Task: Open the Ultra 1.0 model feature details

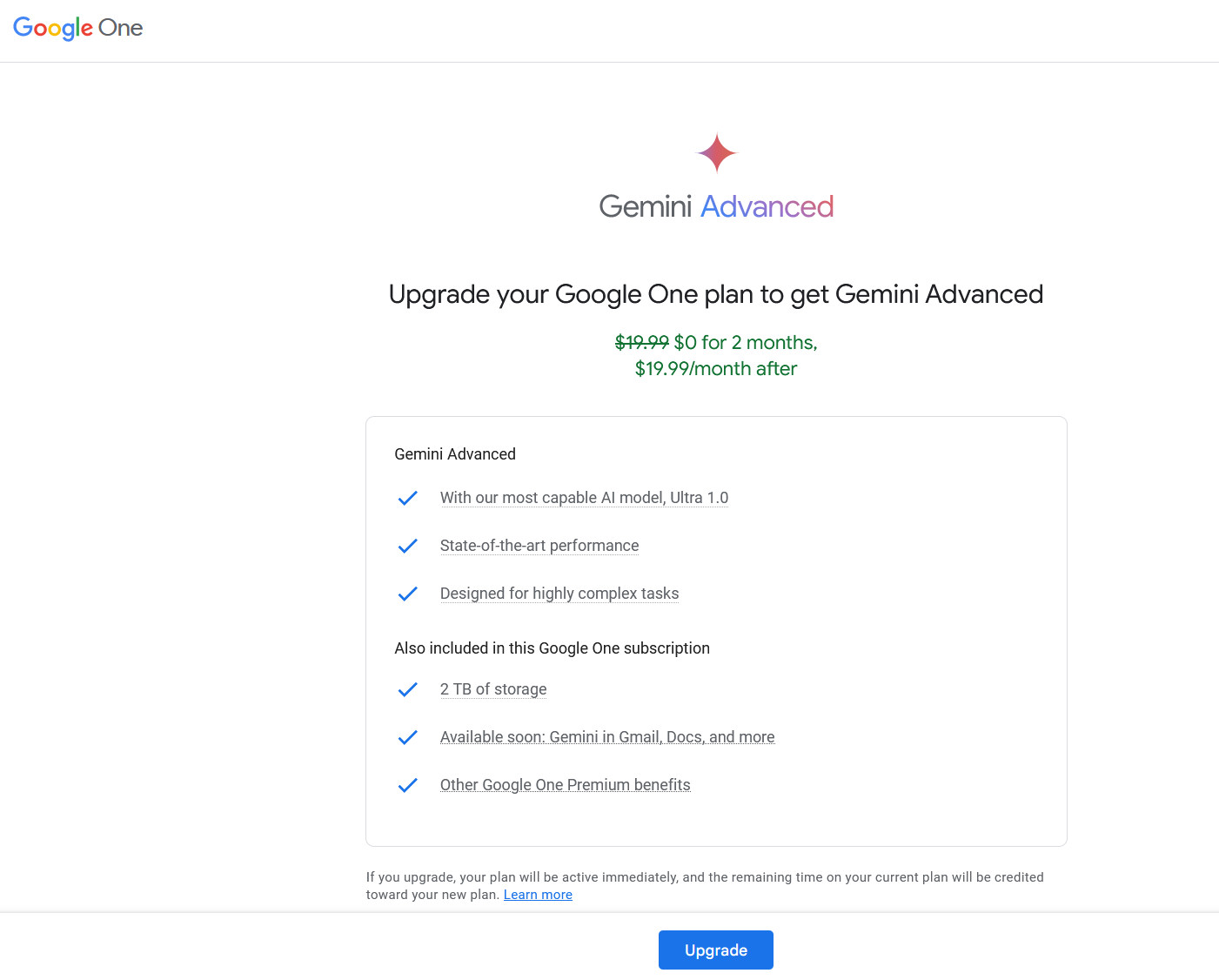Action: [x=584, y=497]
